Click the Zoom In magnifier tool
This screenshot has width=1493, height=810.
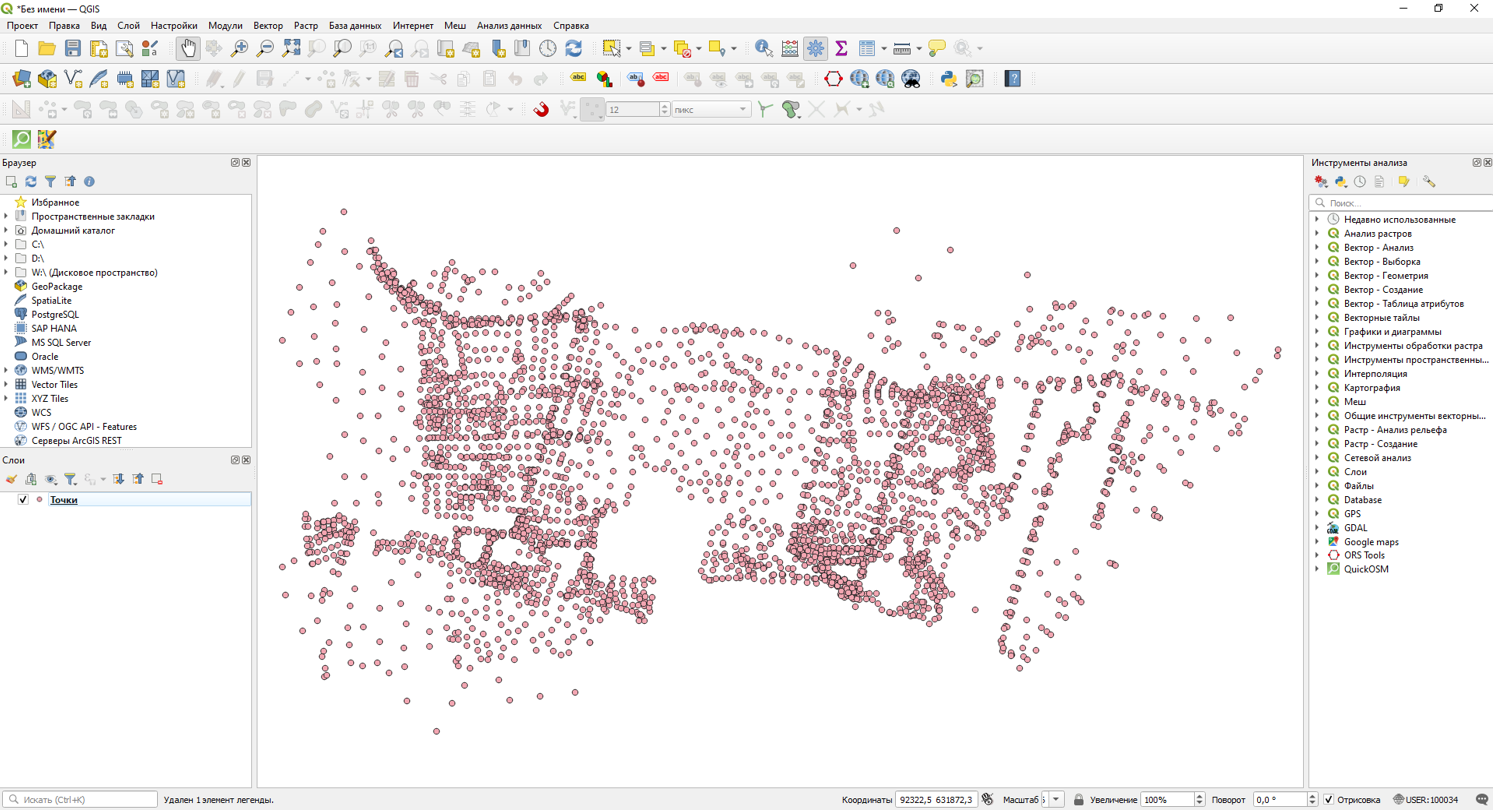[240, 48]
